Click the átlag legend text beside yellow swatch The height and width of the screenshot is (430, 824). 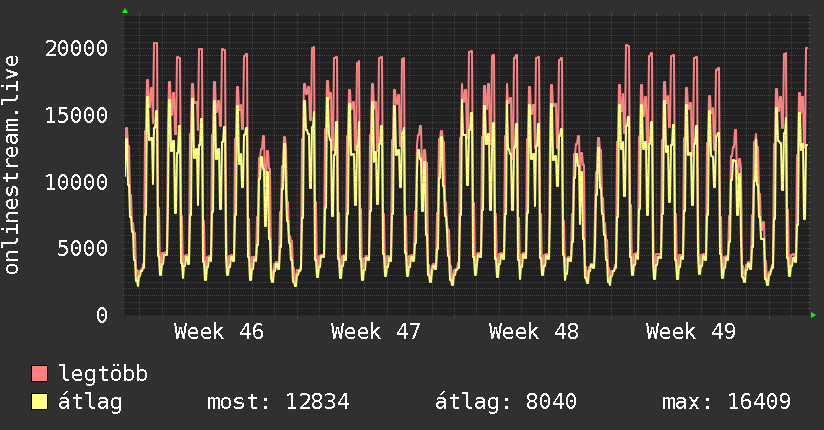point(91,402)
